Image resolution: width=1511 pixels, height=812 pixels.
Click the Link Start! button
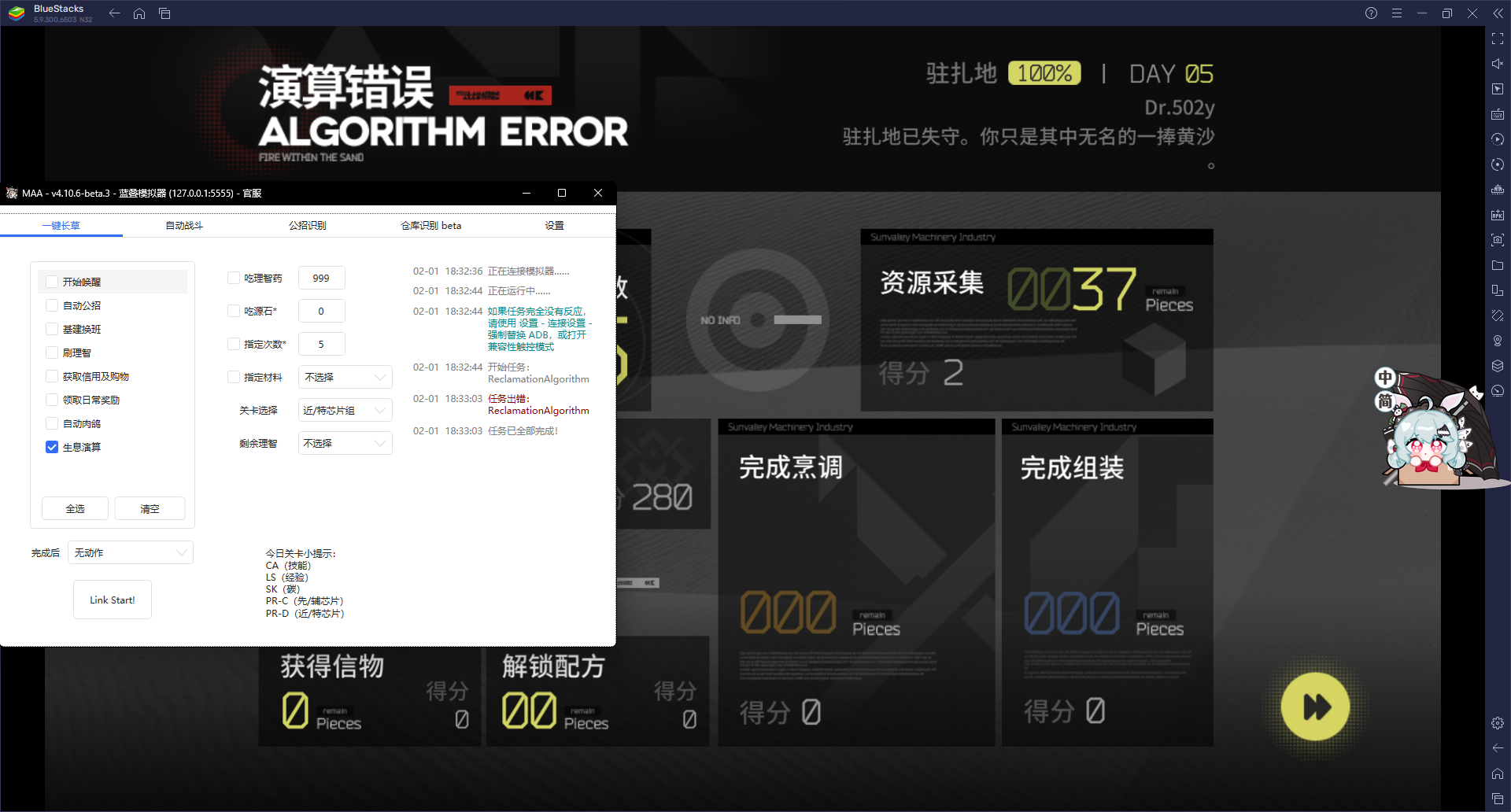coord(113,600)
